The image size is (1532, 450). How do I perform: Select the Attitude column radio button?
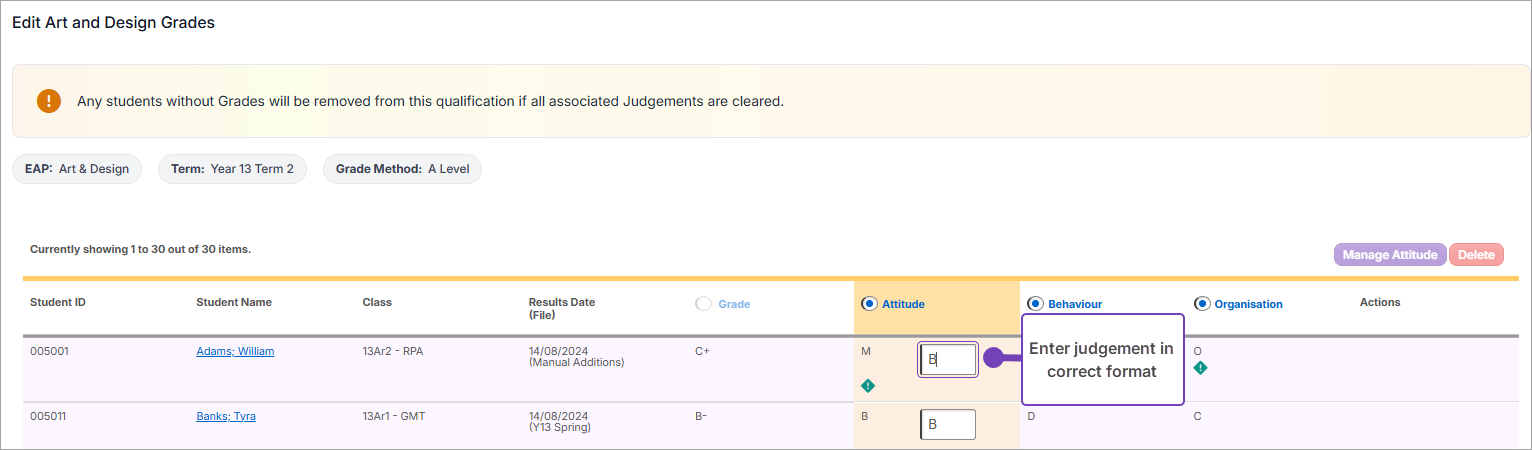click(x=869, y=303)
